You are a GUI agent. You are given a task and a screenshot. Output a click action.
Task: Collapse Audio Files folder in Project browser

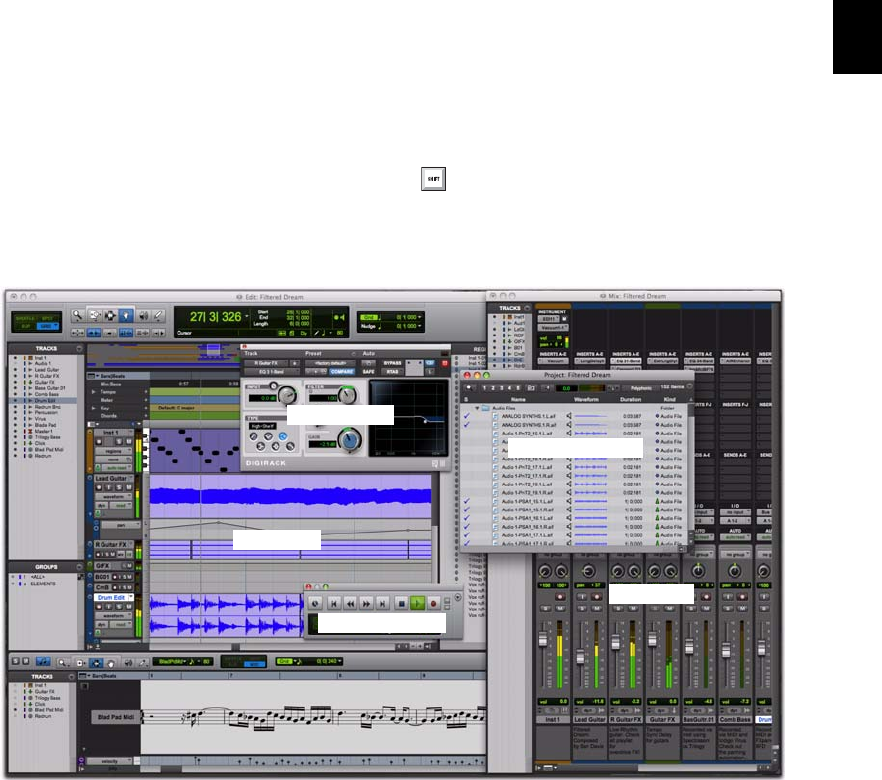(477, 408)
